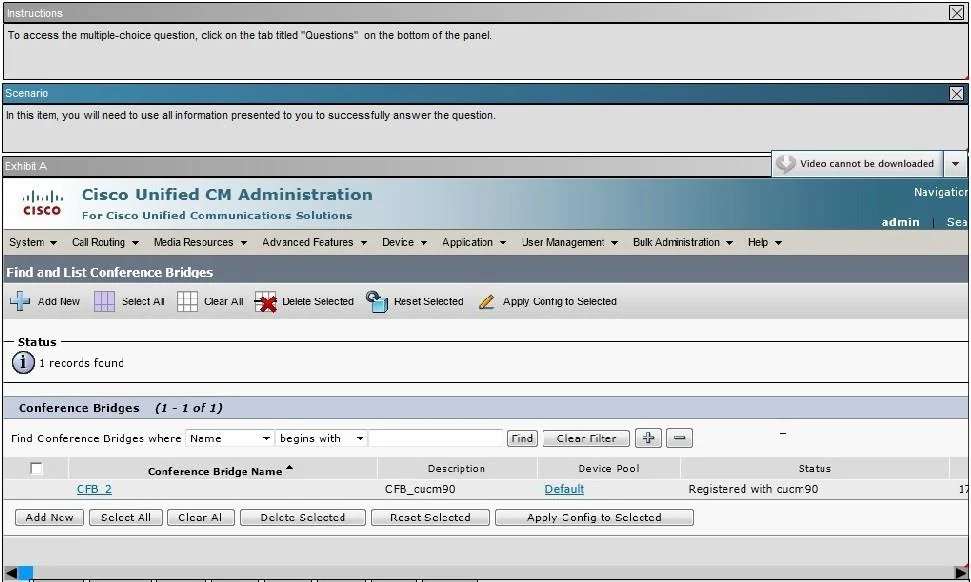This screenshot has width=971, height=582.
Task: Click the Clear All grid icon
Action: [187, 302]
